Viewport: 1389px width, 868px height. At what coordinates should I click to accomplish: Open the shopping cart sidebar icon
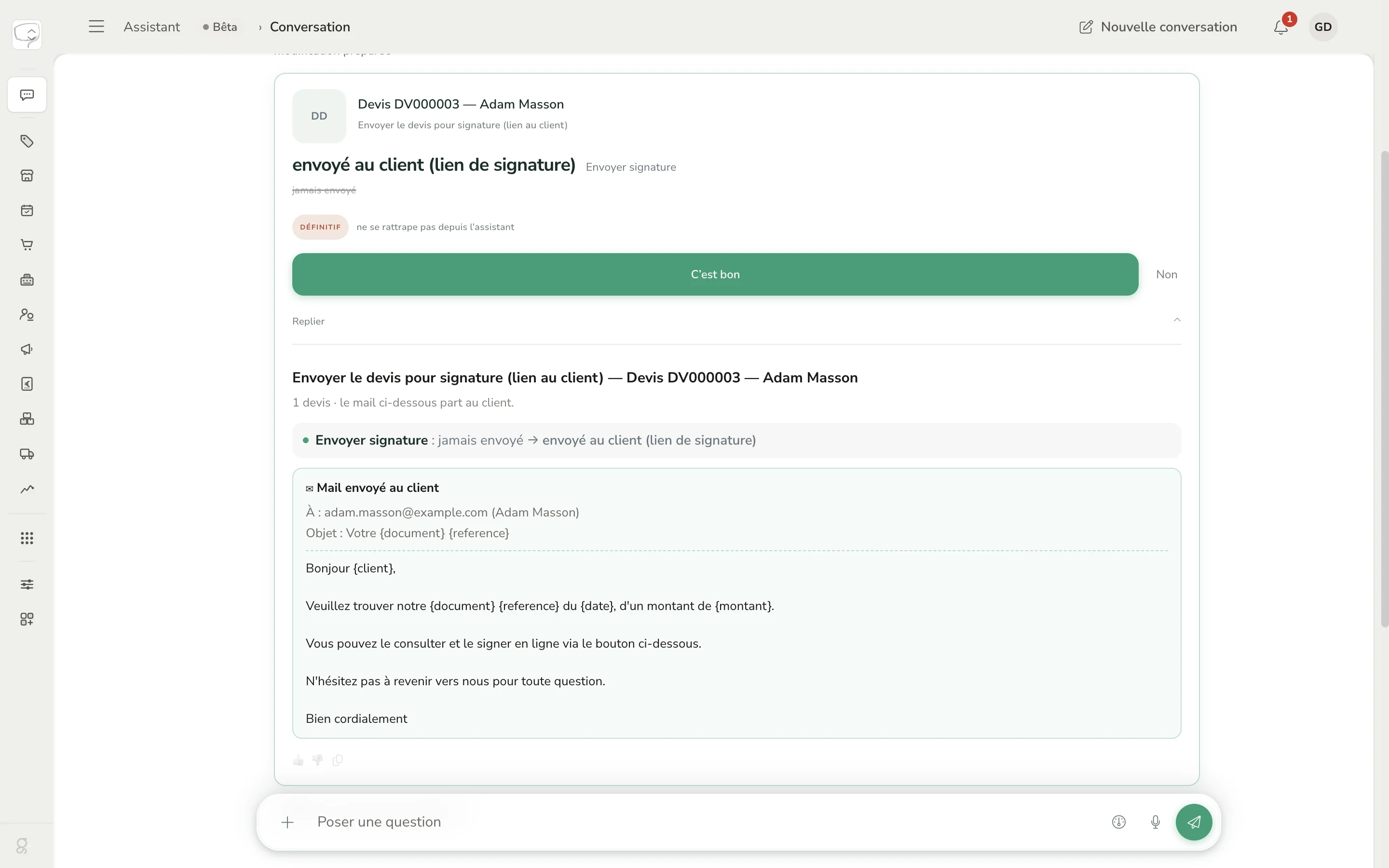coord(27,245)
